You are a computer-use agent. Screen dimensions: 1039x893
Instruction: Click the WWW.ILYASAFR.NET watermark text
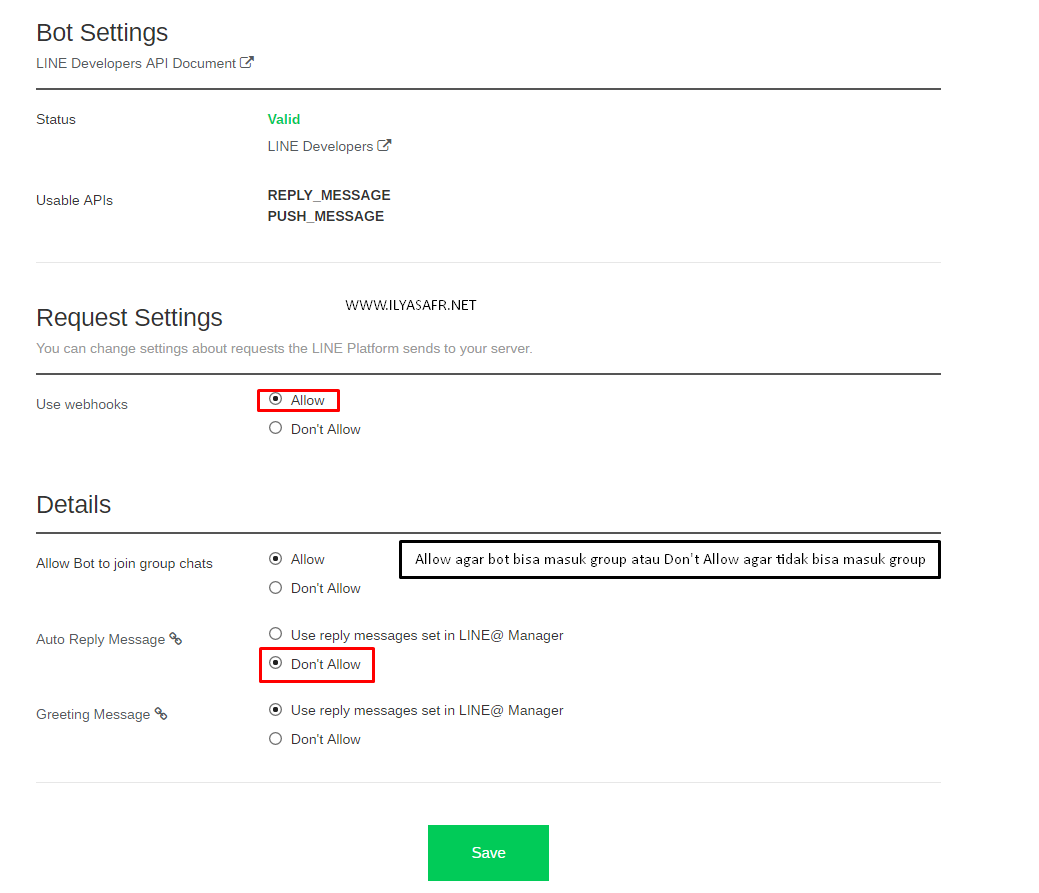(411, 305)
